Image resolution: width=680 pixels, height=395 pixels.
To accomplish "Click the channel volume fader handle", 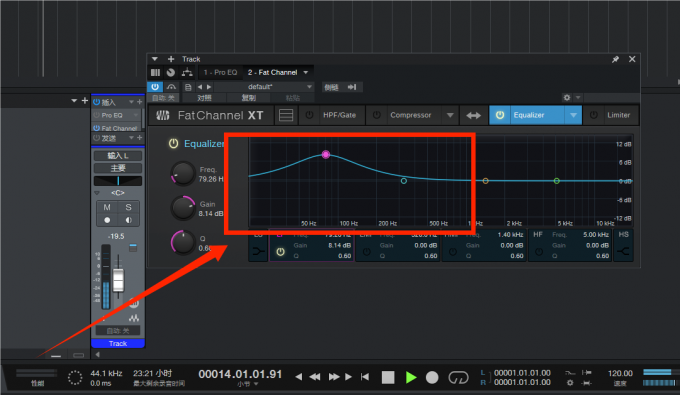I will tap(118, 280).
